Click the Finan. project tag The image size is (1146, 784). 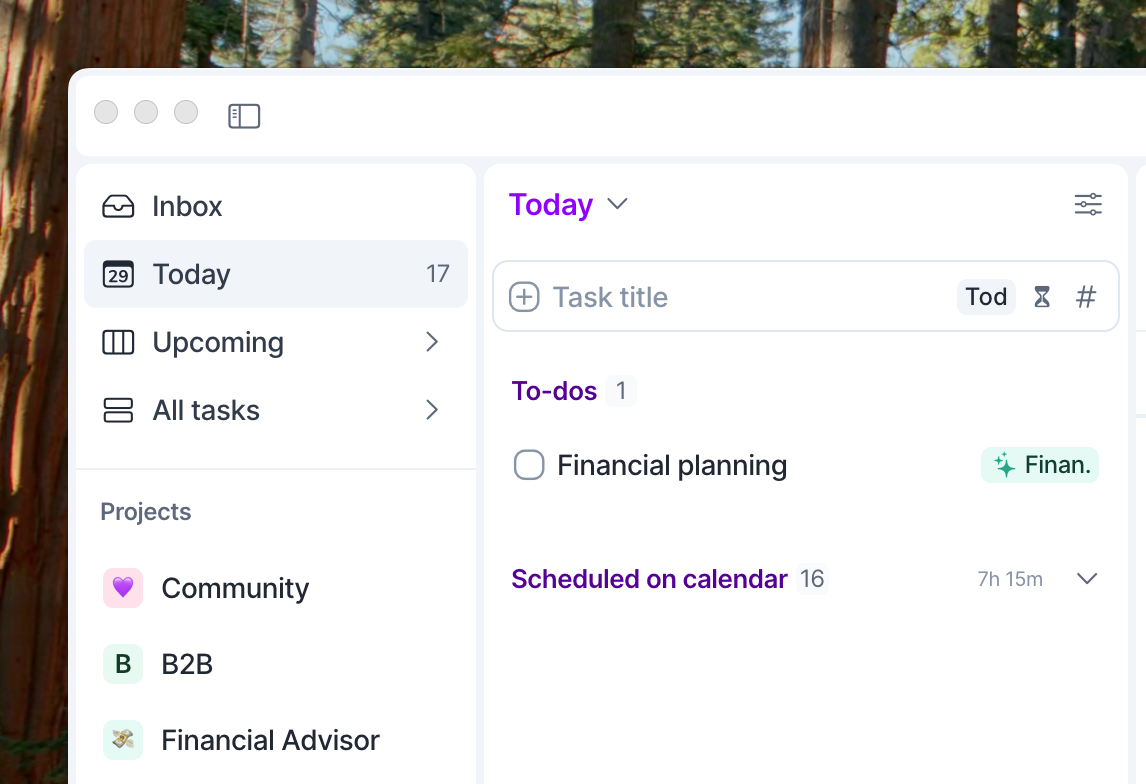1040,465
